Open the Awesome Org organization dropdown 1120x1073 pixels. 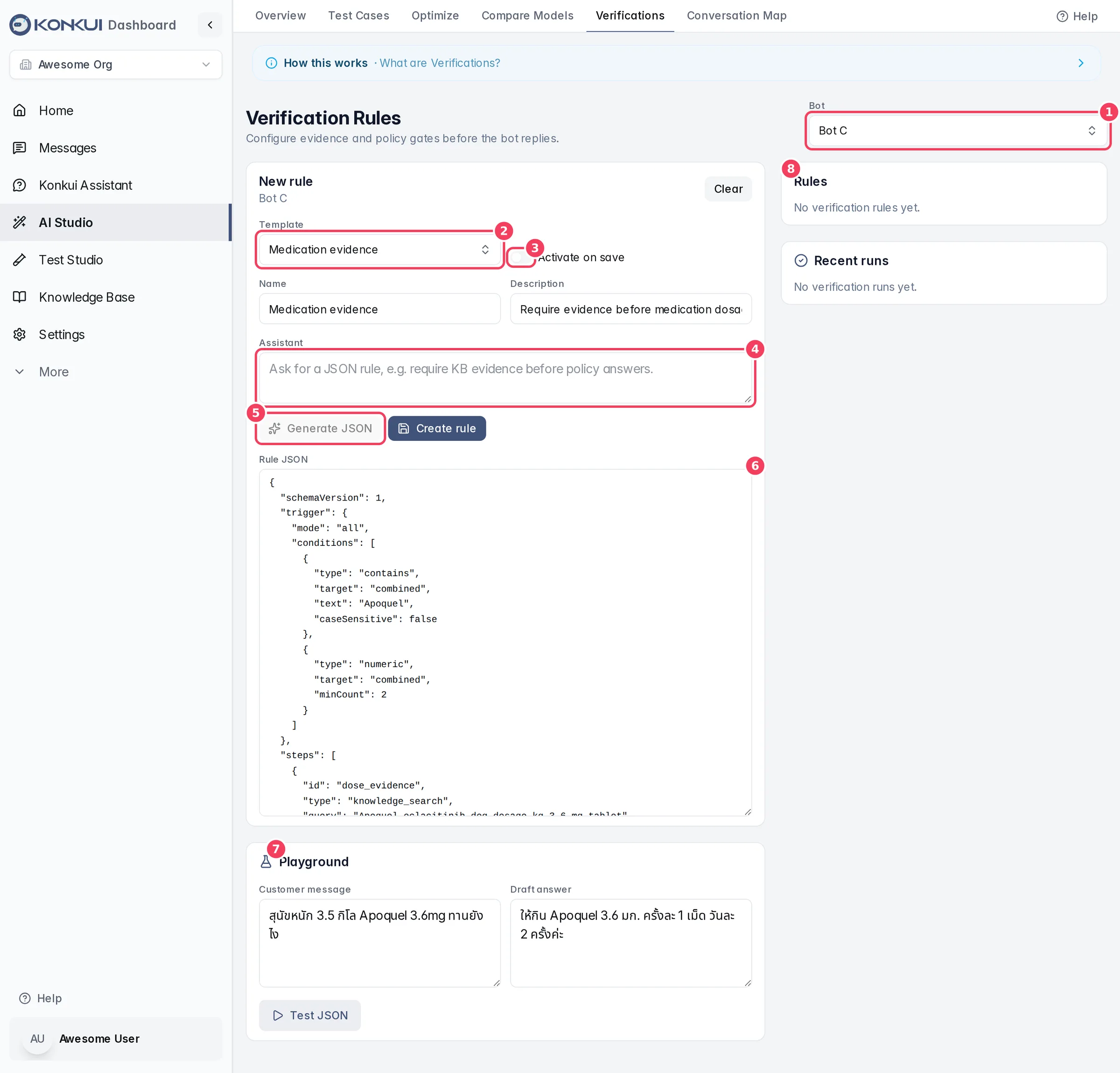[x=116, y=64]
